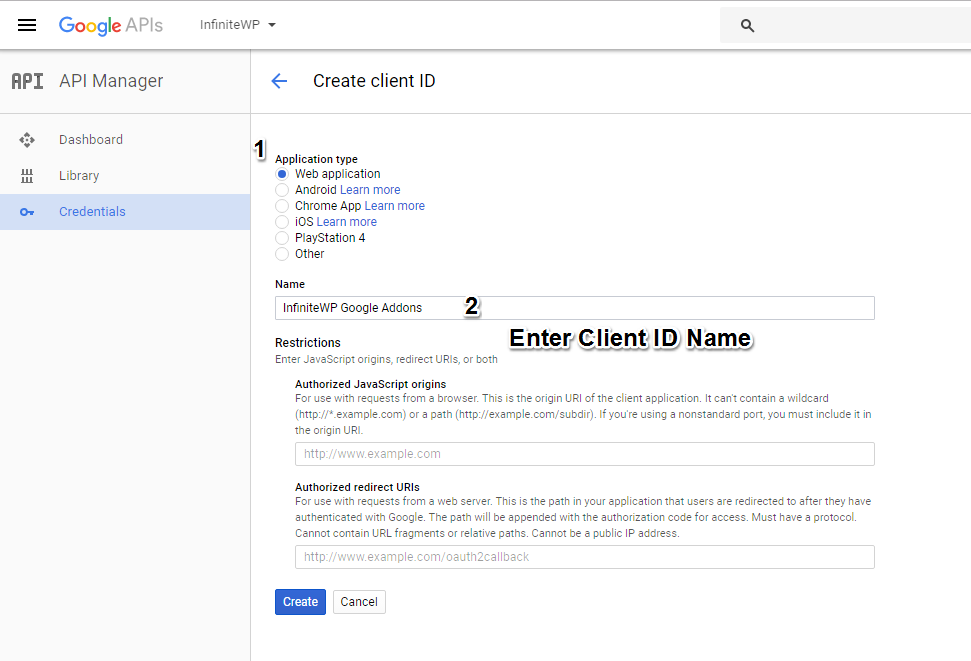Open Credentials in the sidebar
This screenshot has height=661, width=971.
(x=125, y=212)
